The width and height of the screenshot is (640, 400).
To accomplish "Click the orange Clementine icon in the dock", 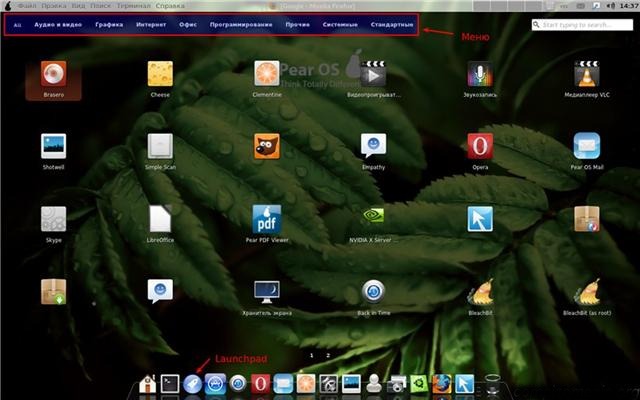I will [306, 384].
